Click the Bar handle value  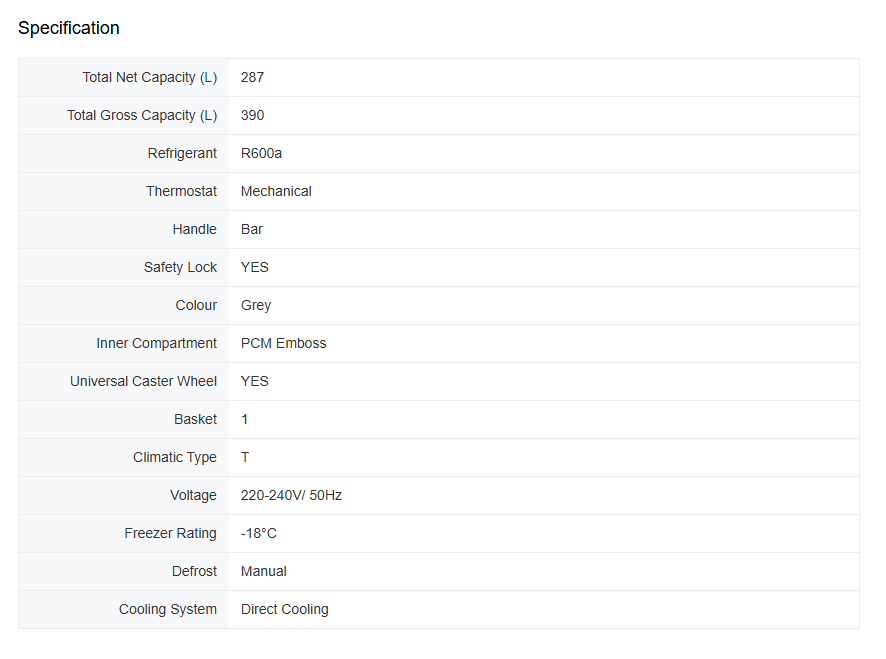[251, 229]
